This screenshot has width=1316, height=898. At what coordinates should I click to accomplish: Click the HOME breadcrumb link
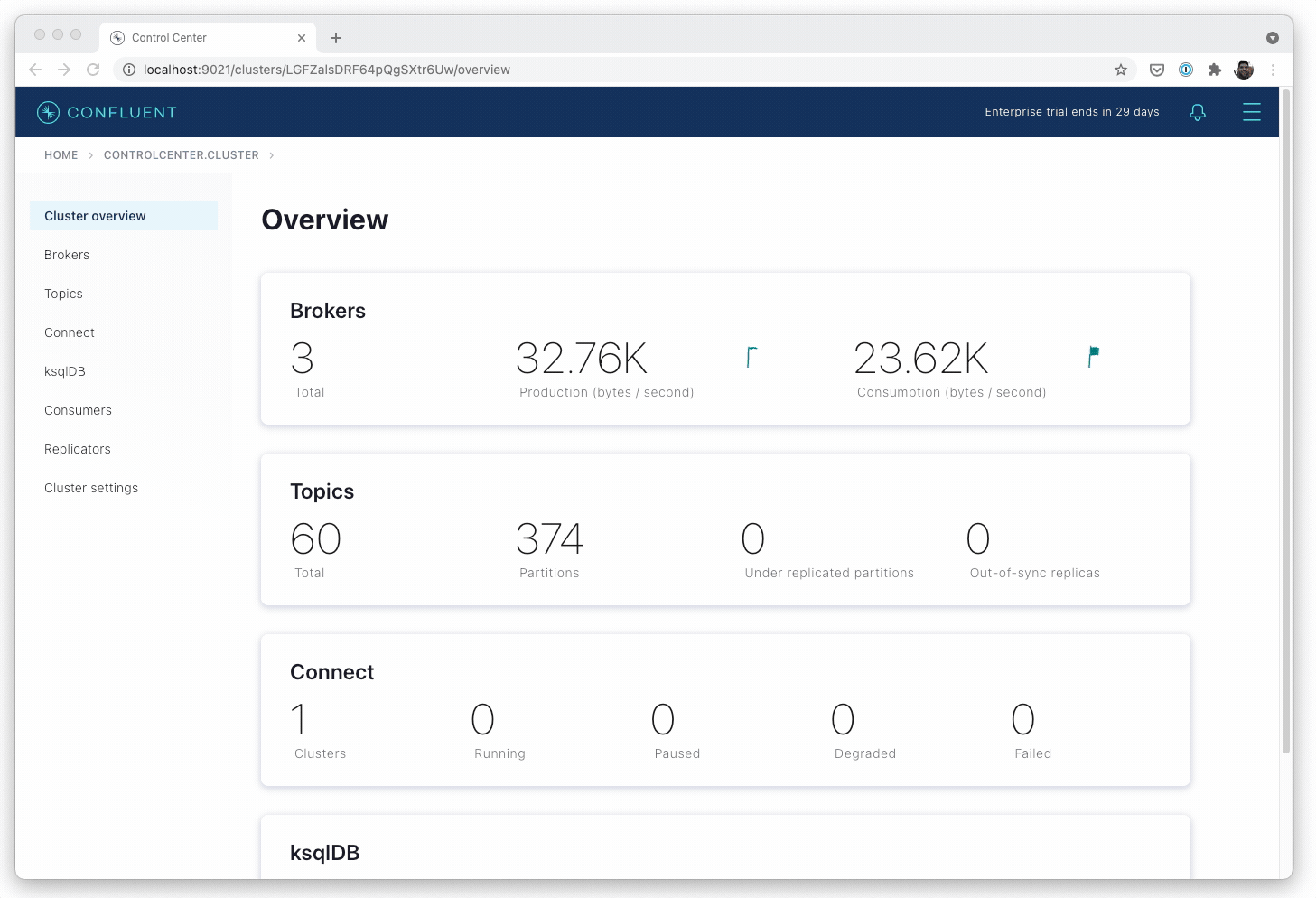[61, 155]
